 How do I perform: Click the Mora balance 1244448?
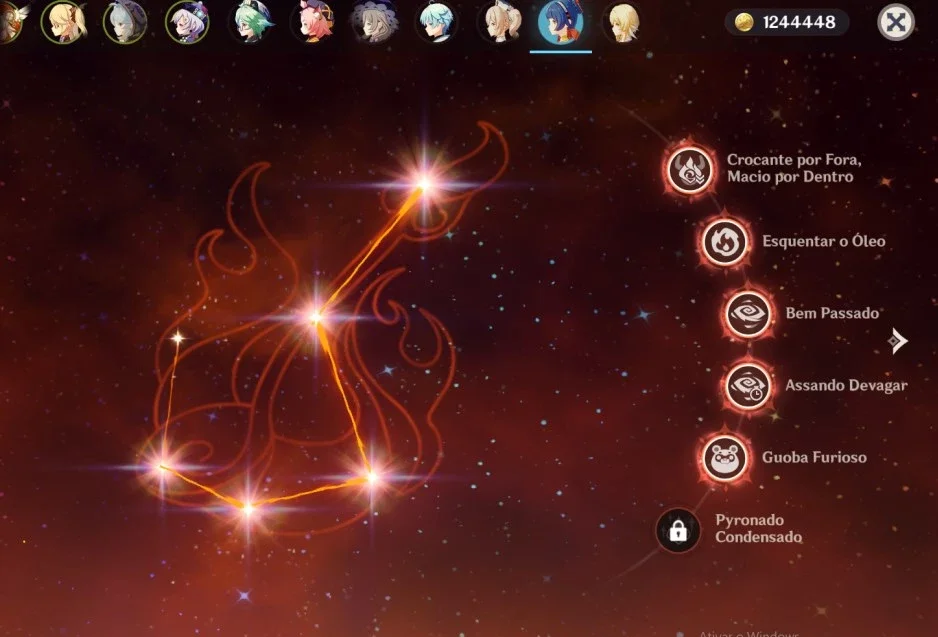(799, 23)
